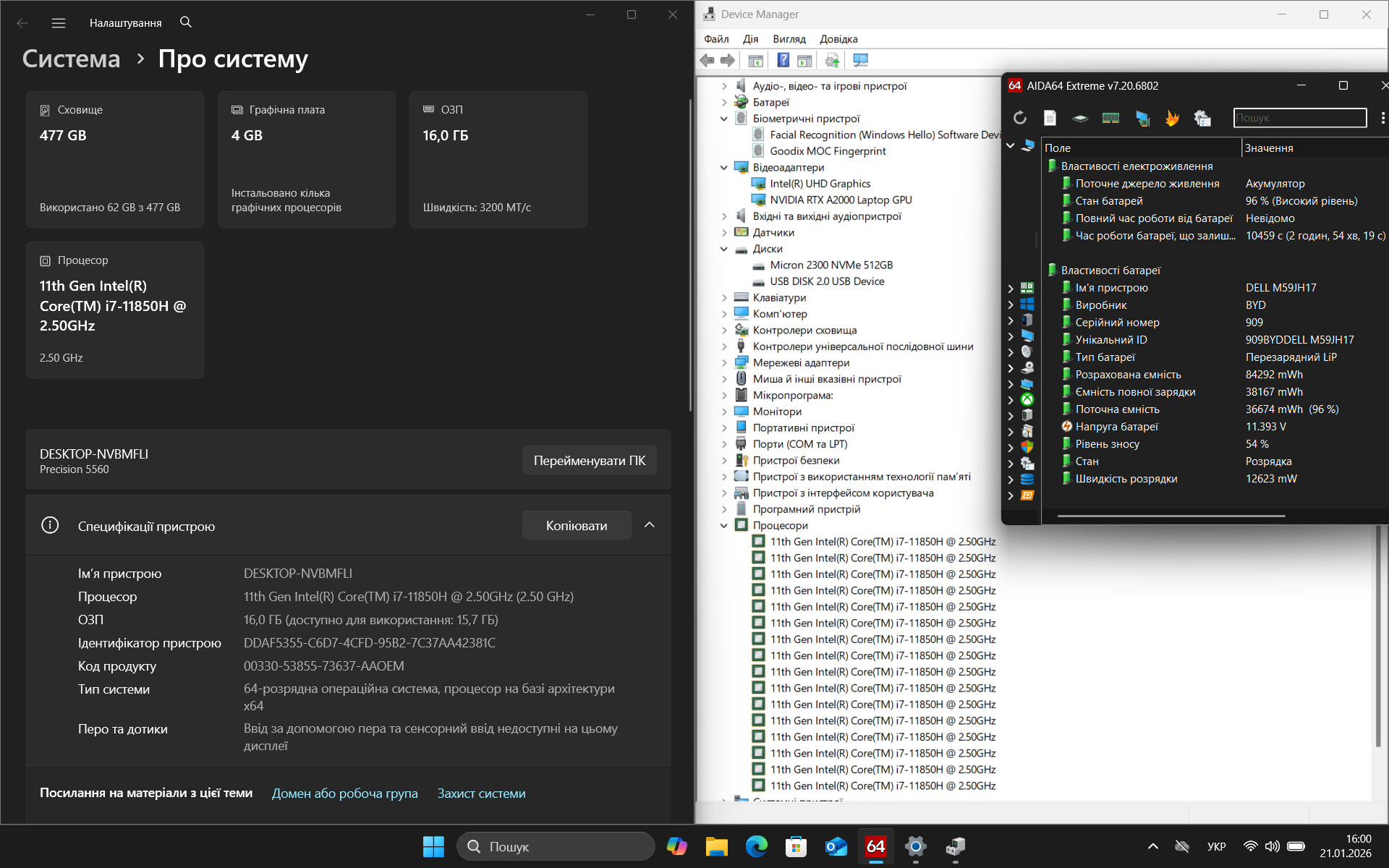The image size is (1389, 868).
Task: Click the Перейменувати ПК button
Action: tap(589, 461)
